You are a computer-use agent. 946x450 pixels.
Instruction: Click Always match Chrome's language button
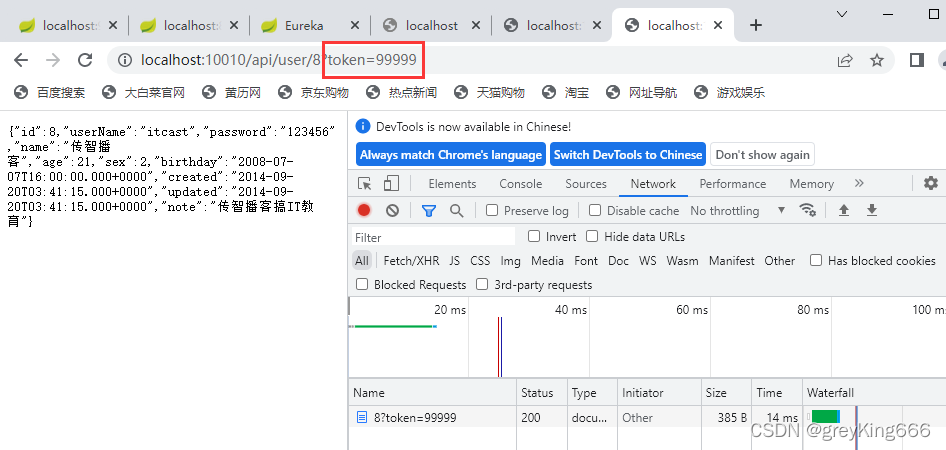[x=451, y=154]
